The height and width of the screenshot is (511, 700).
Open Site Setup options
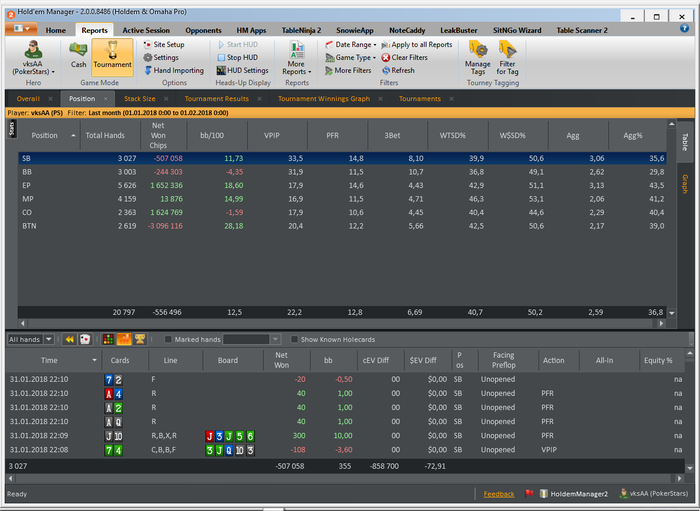click(164, 45)
